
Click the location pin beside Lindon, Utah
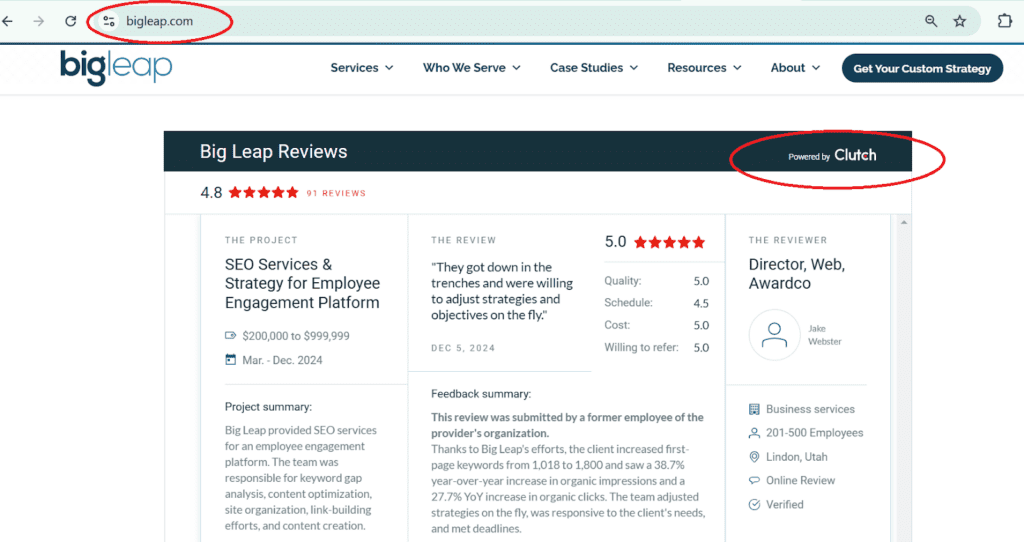pos(754,456)
